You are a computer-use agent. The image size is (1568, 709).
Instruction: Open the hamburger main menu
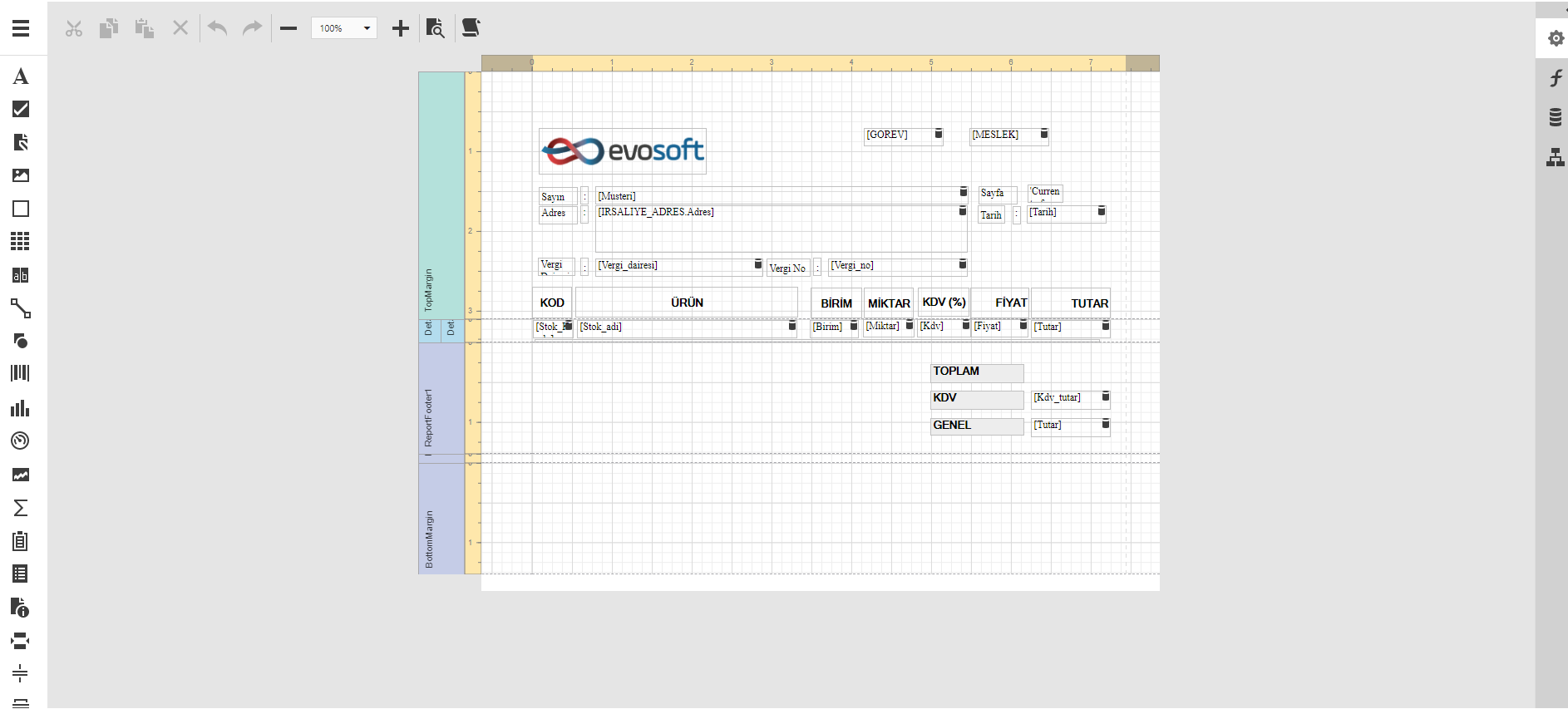(21, 28)
